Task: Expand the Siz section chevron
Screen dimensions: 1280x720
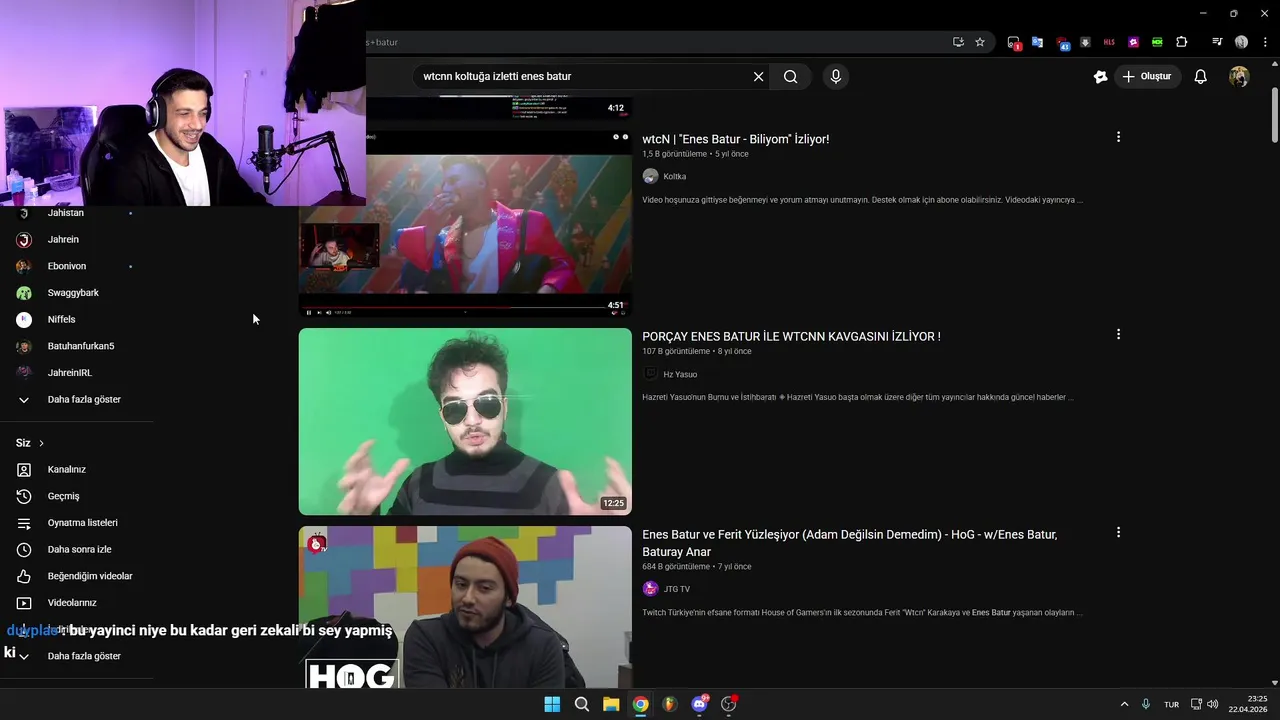Action: pyautogui.click(x=41, y=443)
